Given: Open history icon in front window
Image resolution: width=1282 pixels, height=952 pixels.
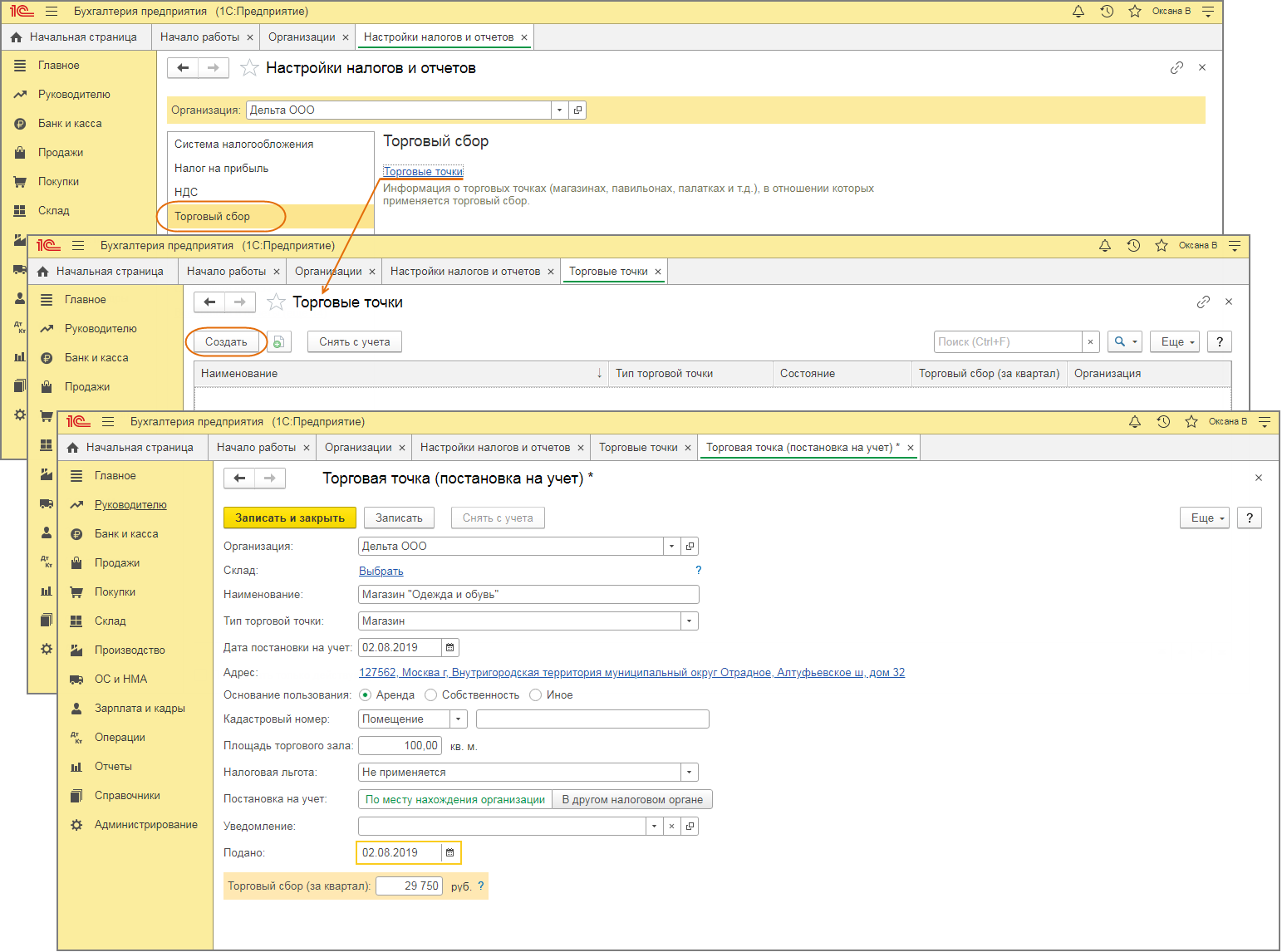Looking at the screenshot, I should tap(1163, 422).
